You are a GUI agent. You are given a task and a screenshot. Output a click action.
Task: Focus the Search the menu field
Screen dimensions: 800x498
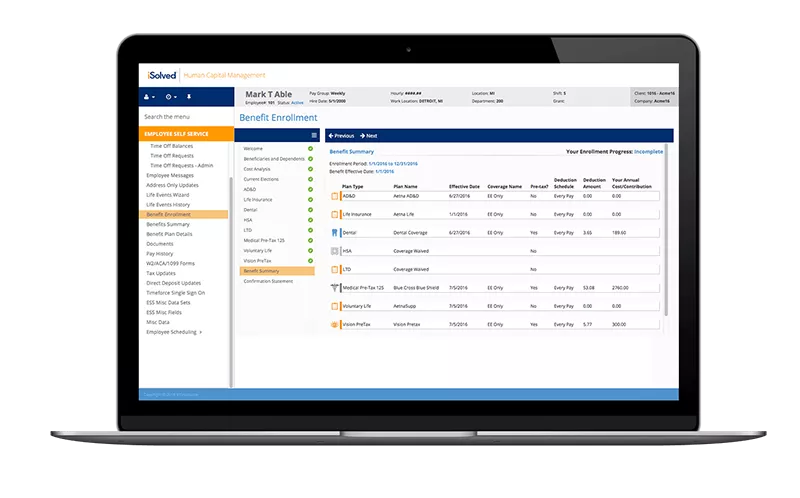(186, 117)
